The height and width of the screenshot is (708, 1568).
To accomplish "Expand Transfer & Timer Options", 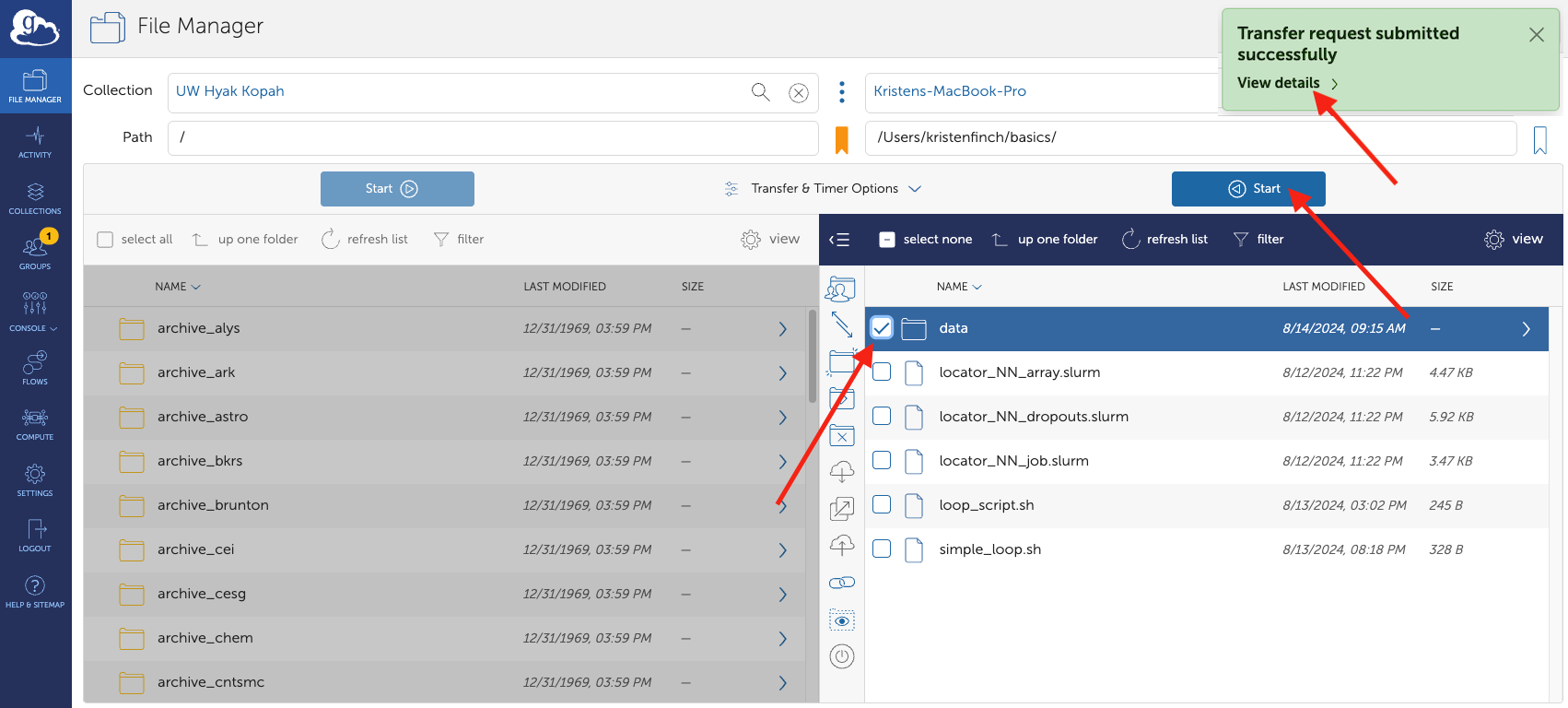I will (824, 188).
